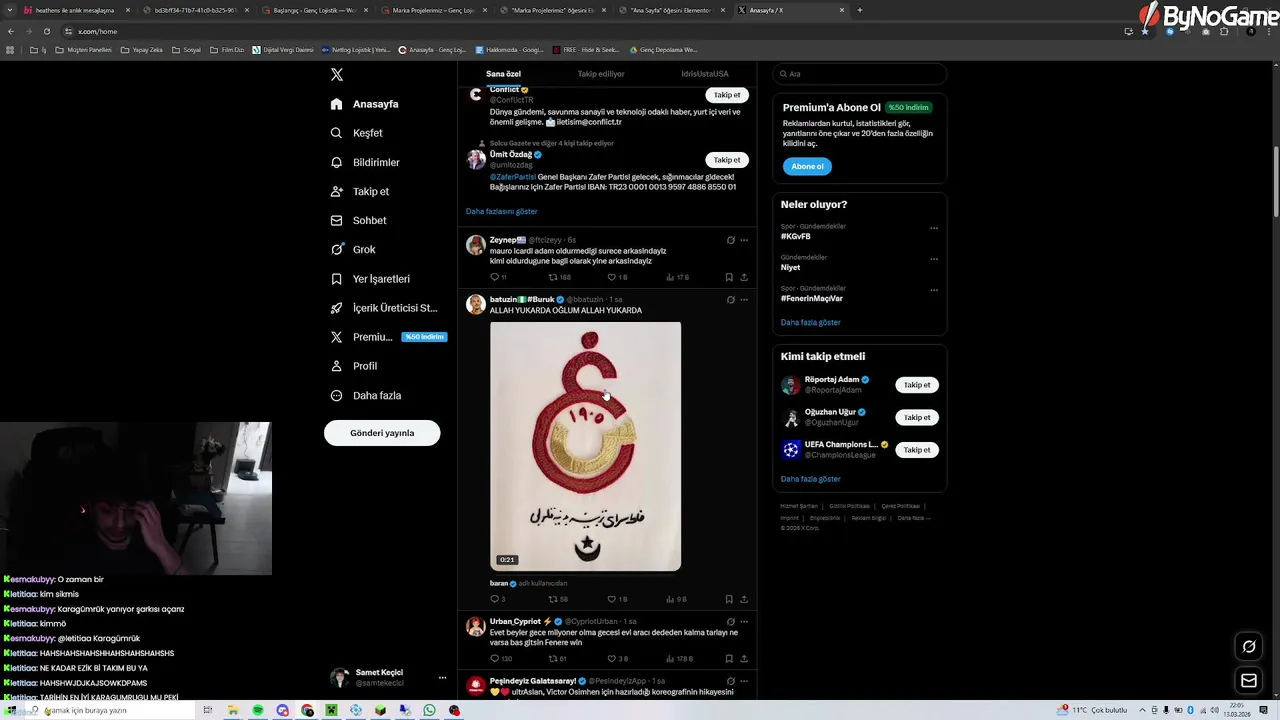Click Grok icon on batuzin's post
1280x720 pixels.
click(x=731, y=299)
